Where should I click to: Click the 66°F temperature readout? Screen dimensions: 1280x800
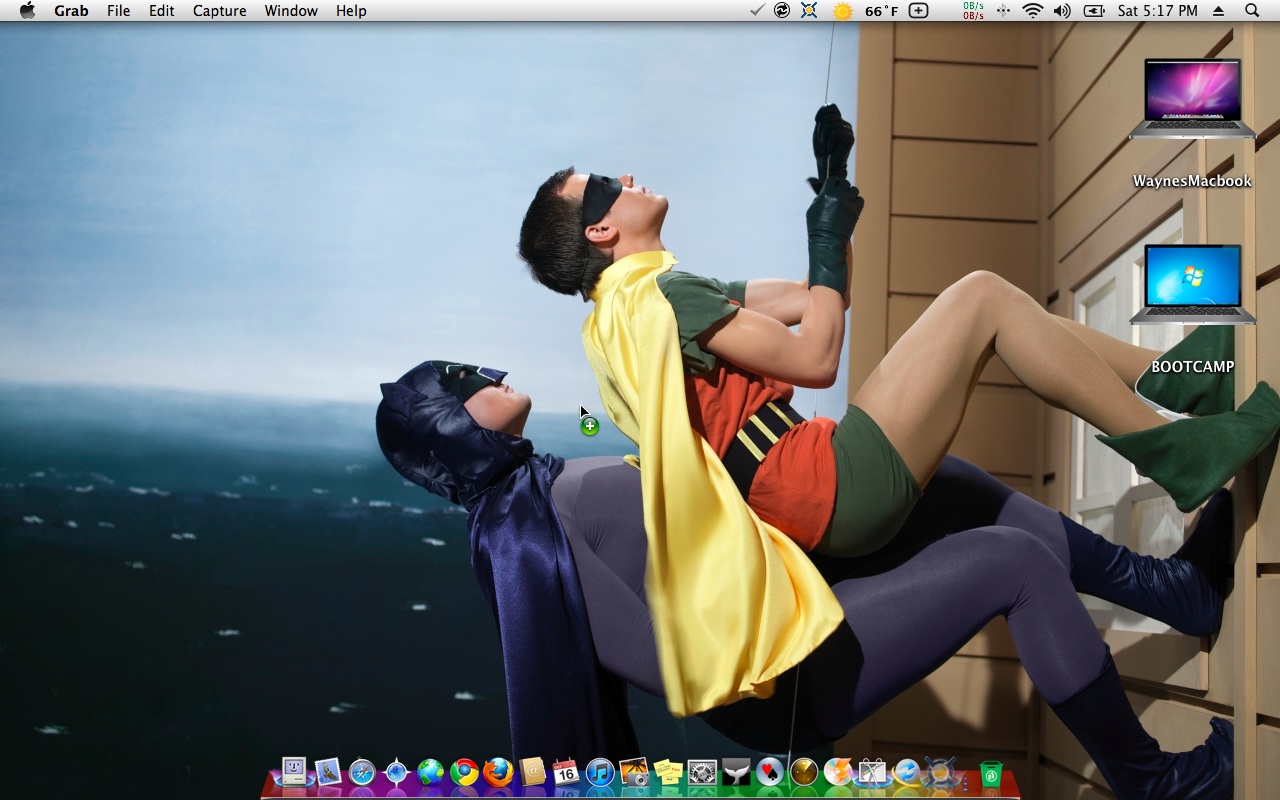point(882,11)
